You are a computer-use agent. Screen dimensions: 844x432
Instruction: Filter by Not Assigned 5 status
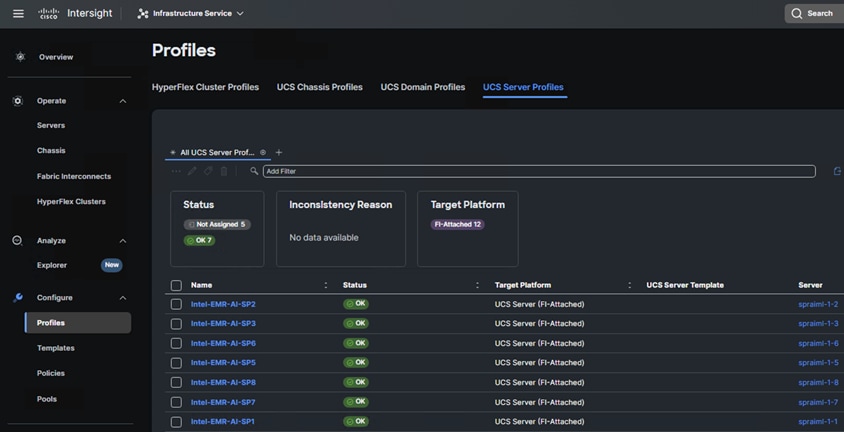(x=217, y=224)
